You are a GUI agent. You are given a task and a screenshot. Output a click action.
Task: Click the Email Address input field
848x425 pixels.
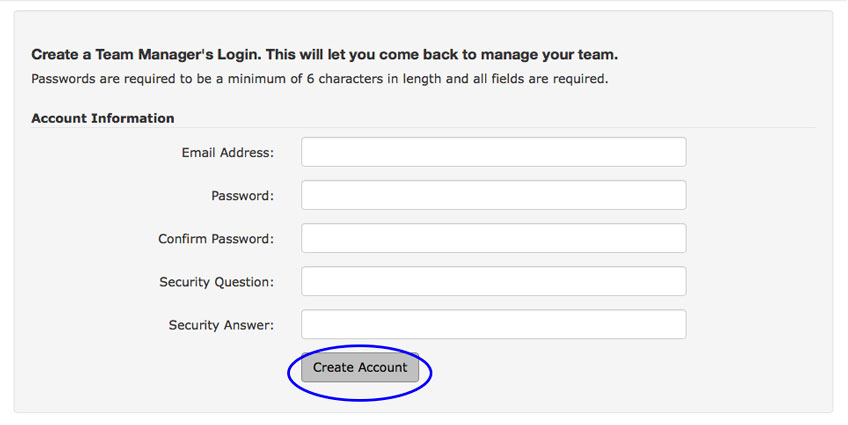(494, 152)
